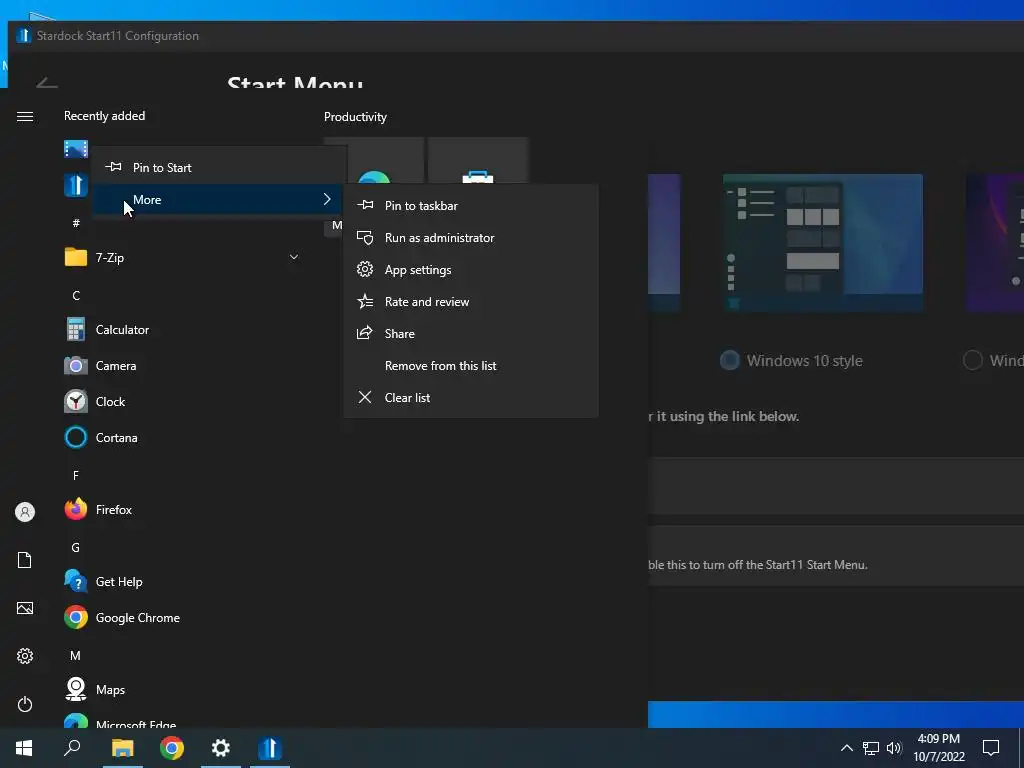Open the notification center

pyautogui.click(x=991, y=748)
